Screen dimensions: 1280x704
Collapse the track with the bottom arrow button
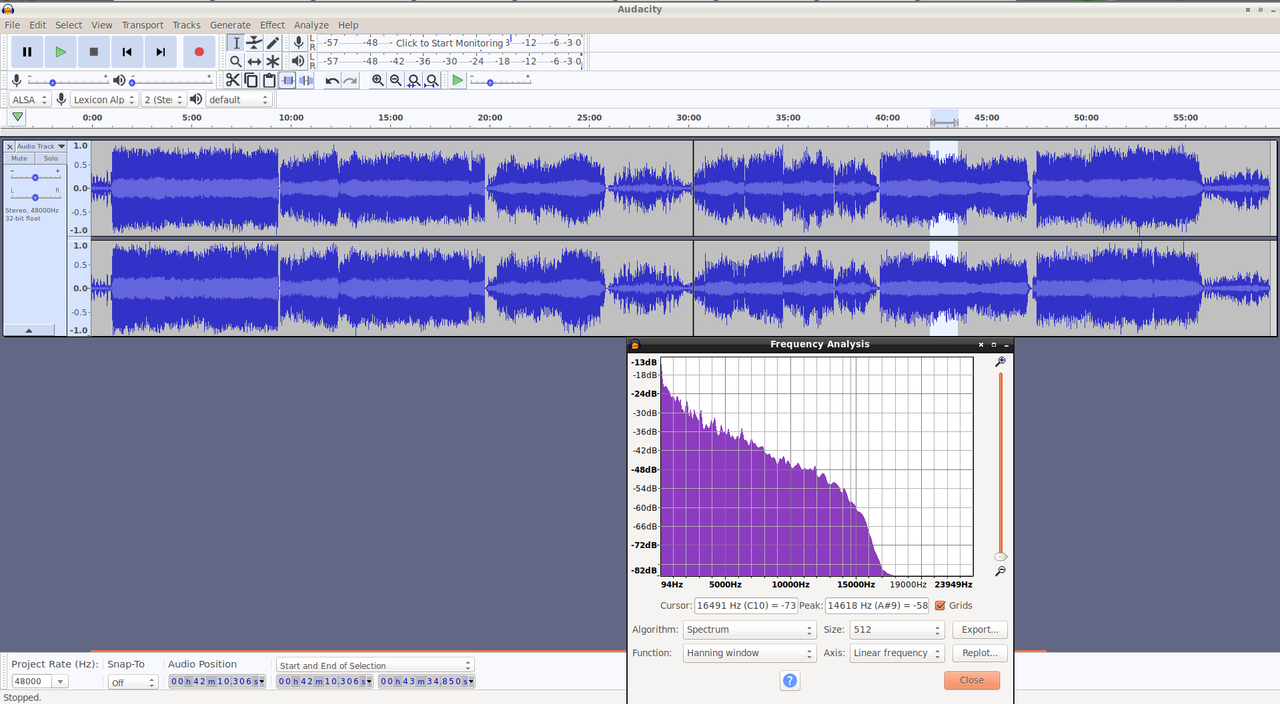[28, 329]
